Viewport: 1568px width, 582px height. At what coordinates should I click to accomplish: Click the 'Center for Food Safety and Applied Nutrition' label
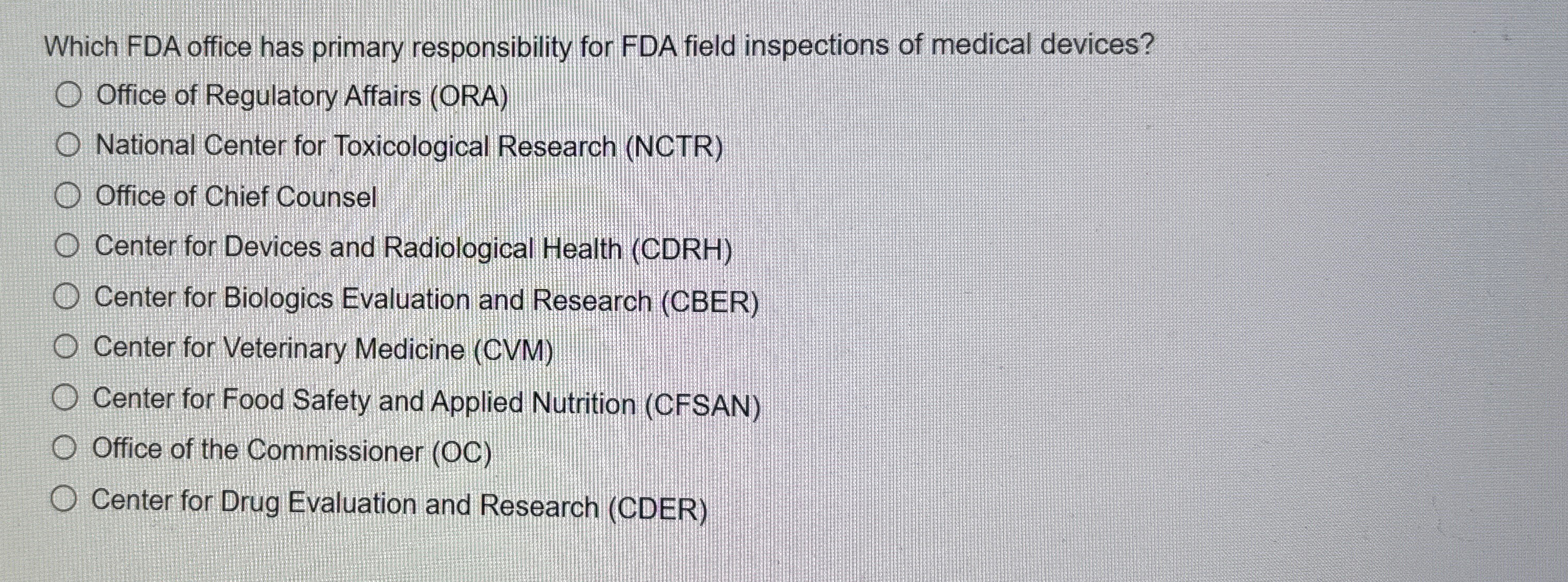coord(426,402)
